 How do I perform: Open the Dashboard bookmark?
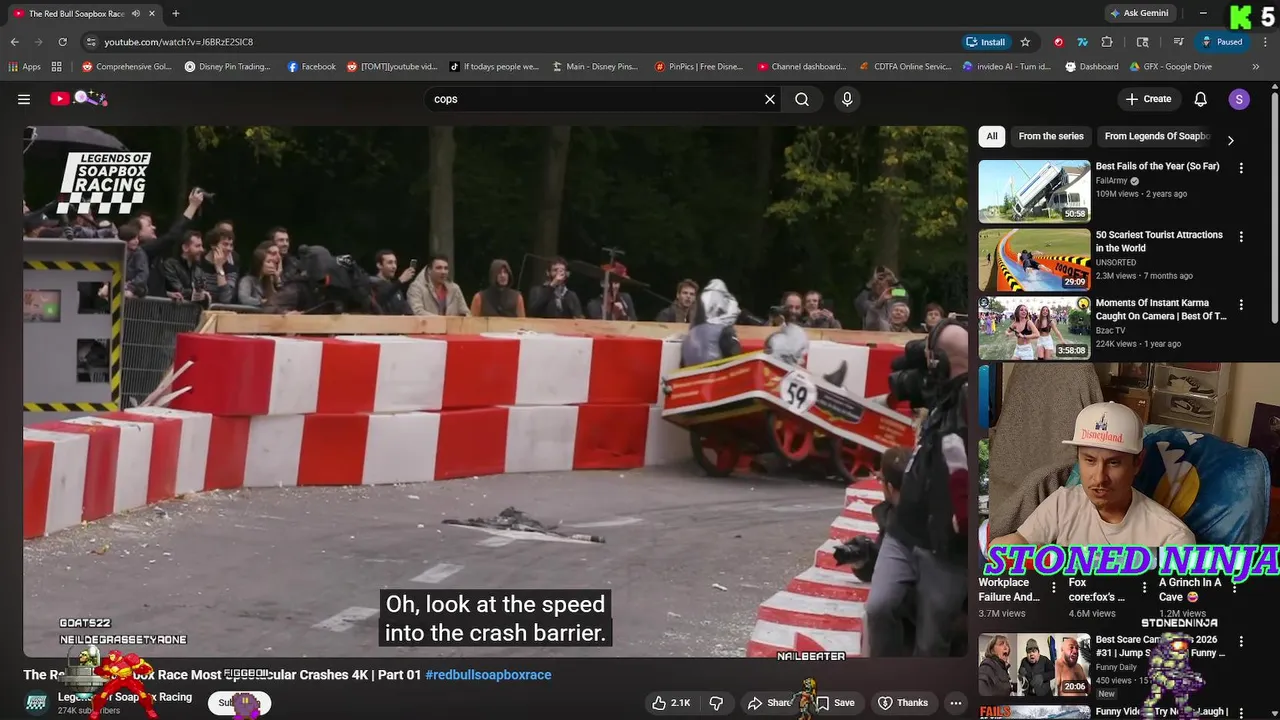click(1092, 67)
